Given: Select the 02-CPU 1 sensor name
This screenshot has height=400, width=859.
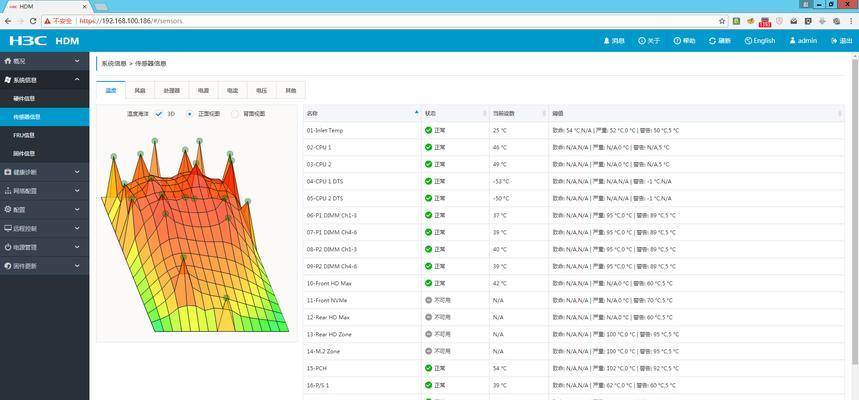Looking at the screenshot, I should pos(319,147).
